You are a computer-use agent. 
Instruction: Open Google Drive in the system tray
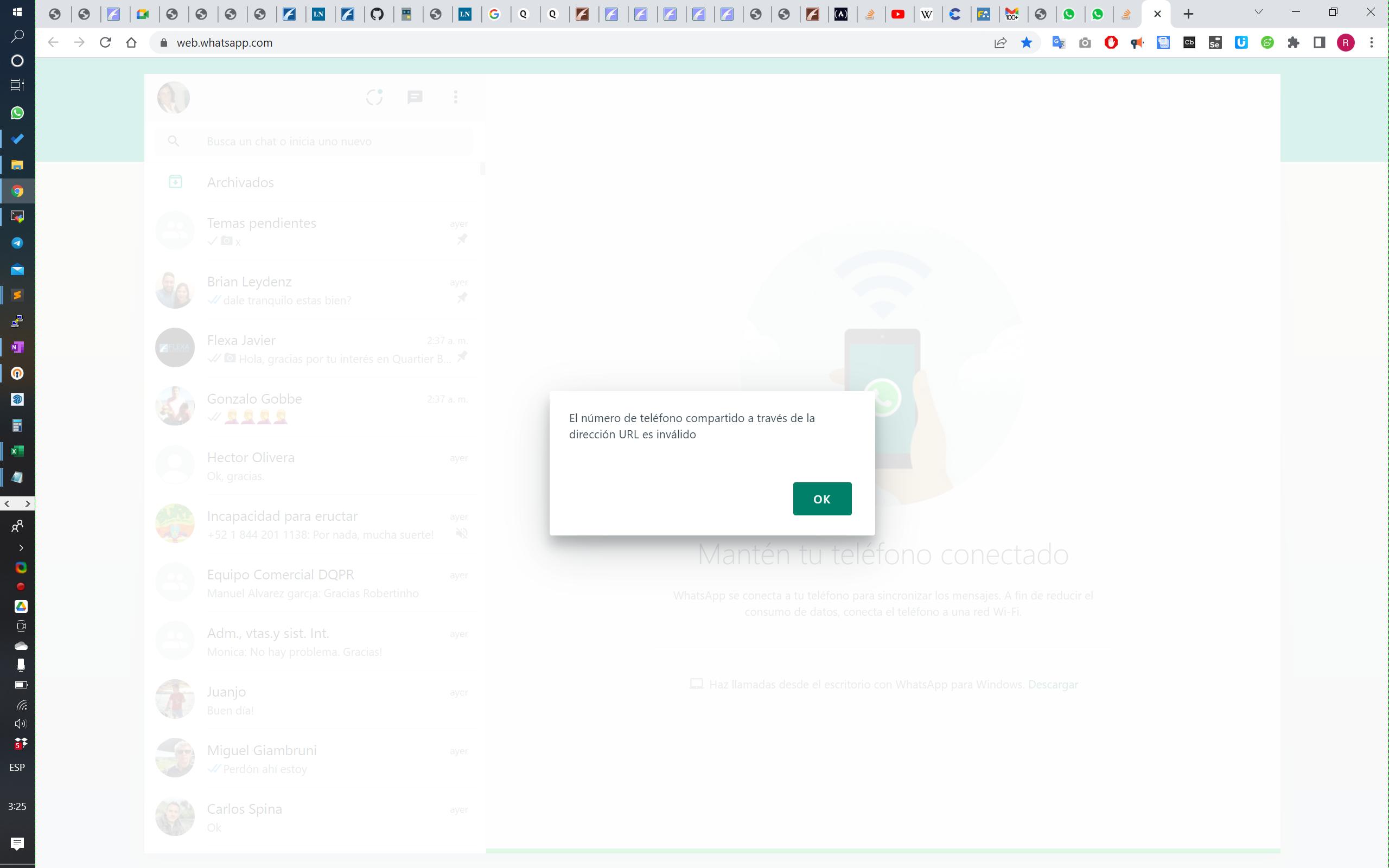(x=21, y=606)
